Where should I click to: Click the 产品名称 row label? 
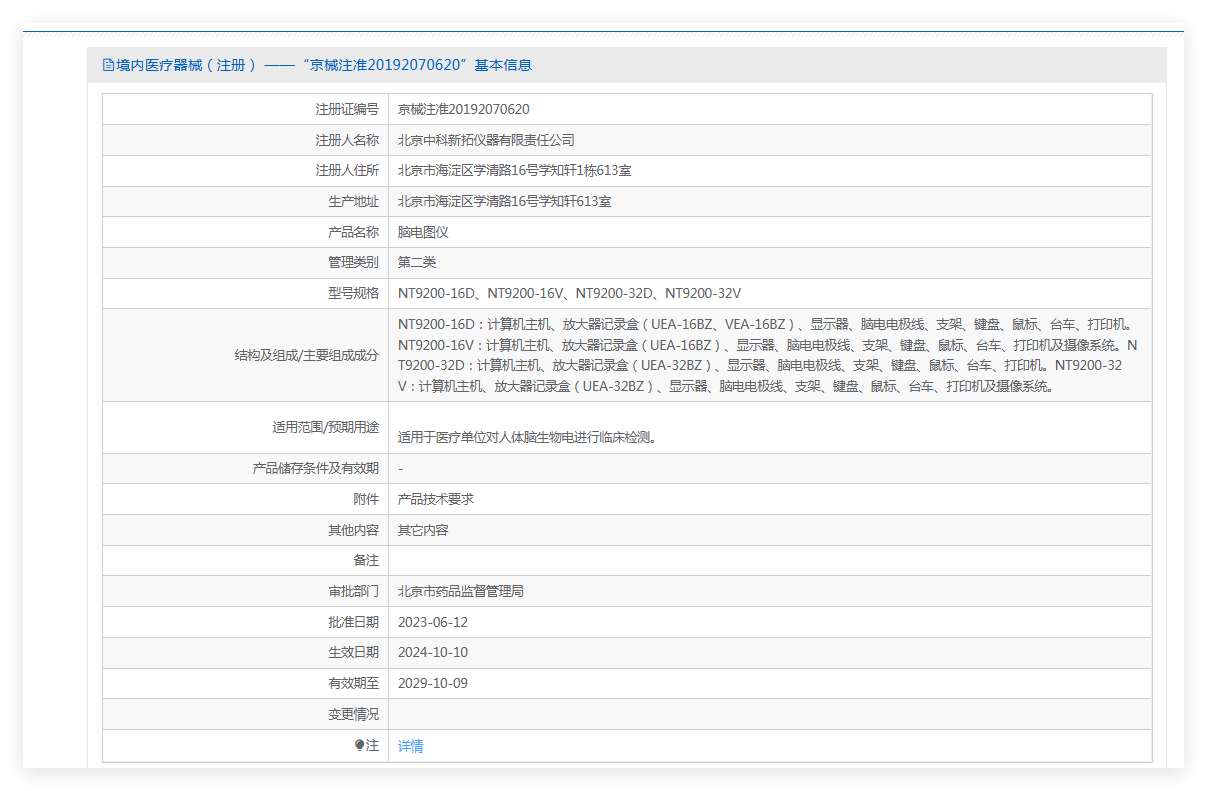[x=354, y=232]
